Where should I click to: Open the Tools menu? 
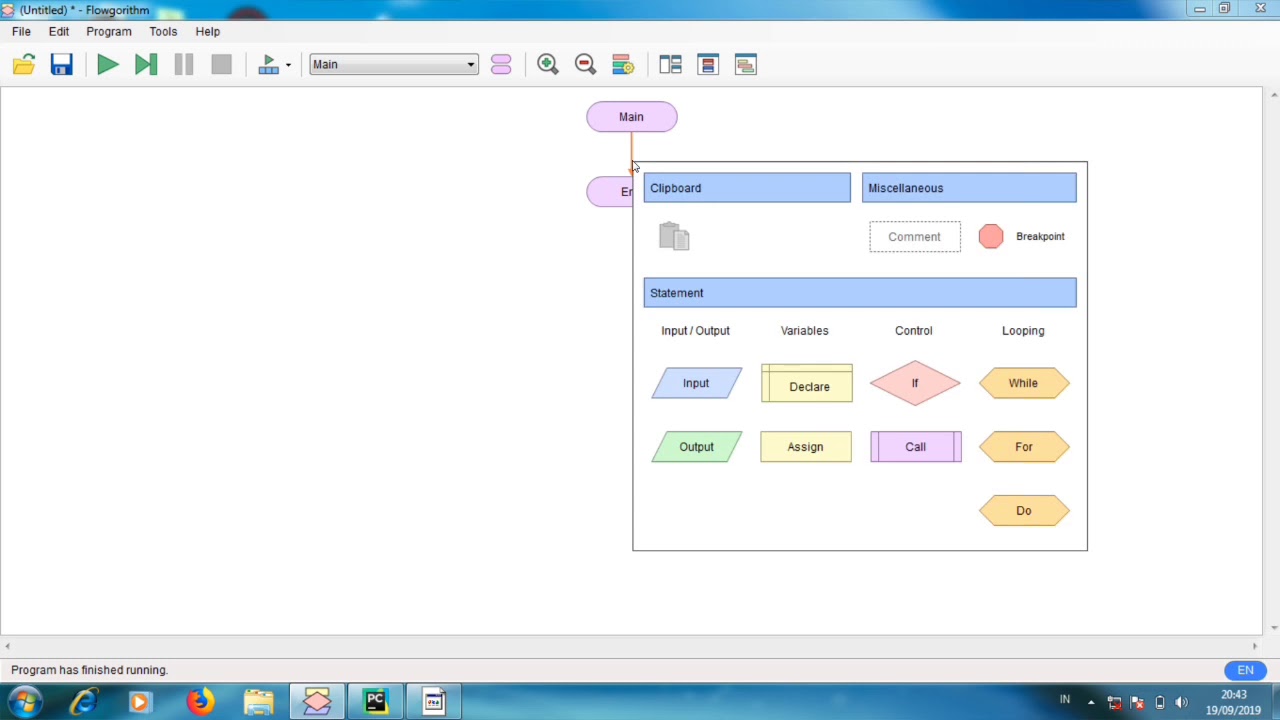coord(163,31)
